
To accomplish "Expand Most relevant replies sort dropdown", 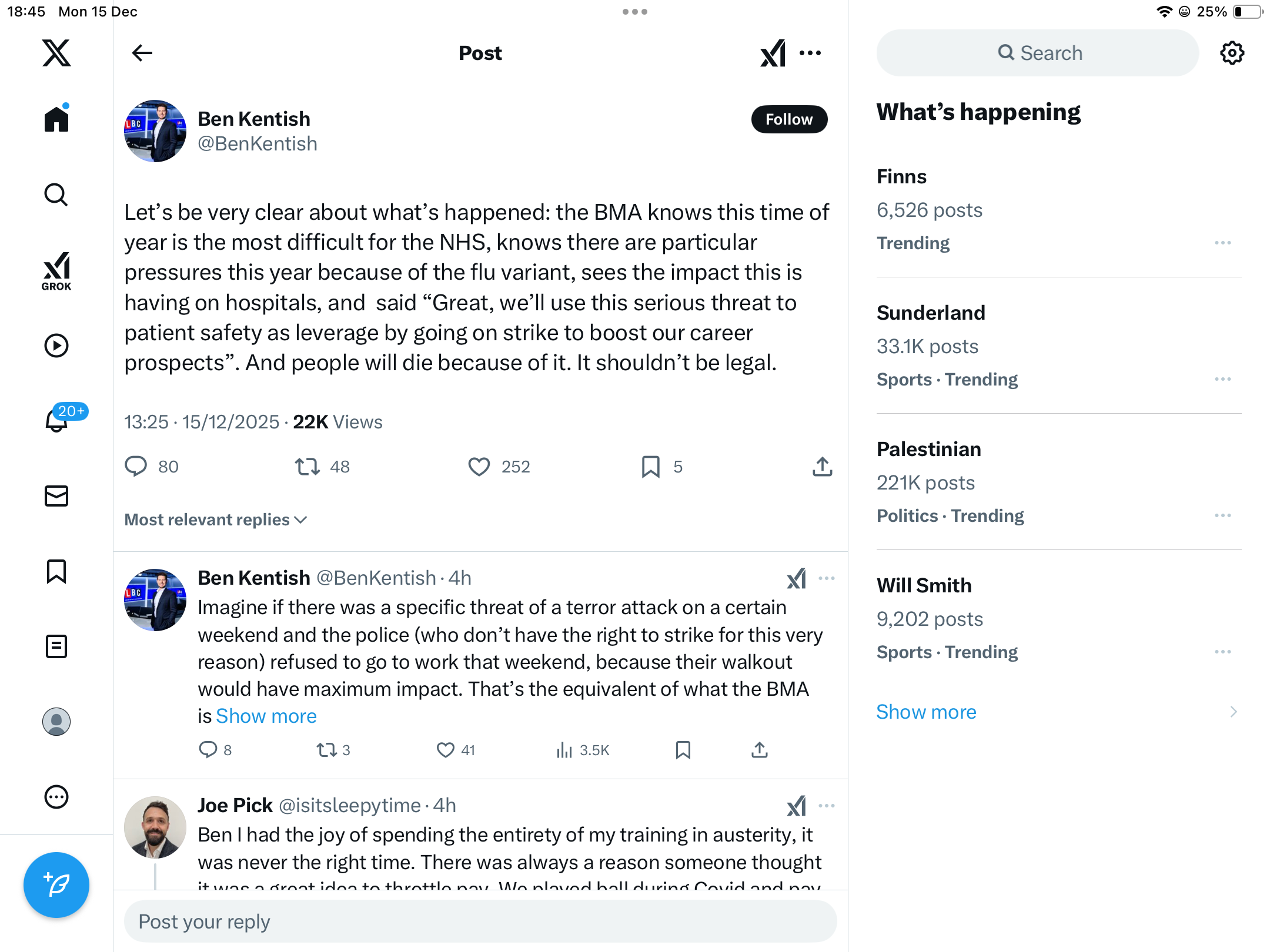I will (216, 520).
